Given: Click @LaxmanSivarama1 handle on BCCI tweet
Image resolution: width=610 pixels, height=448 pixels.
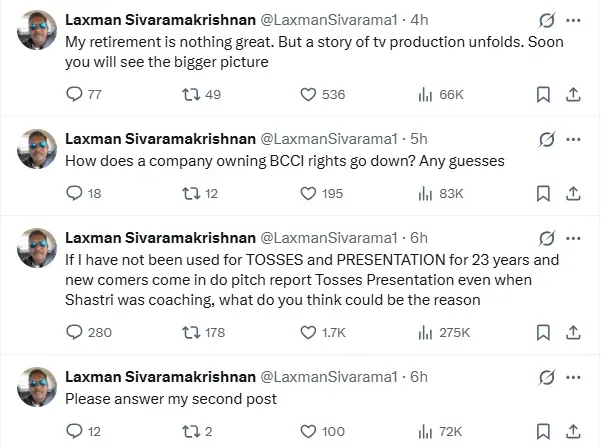Looking at the screenshot, I should click(x=329, y=138).
